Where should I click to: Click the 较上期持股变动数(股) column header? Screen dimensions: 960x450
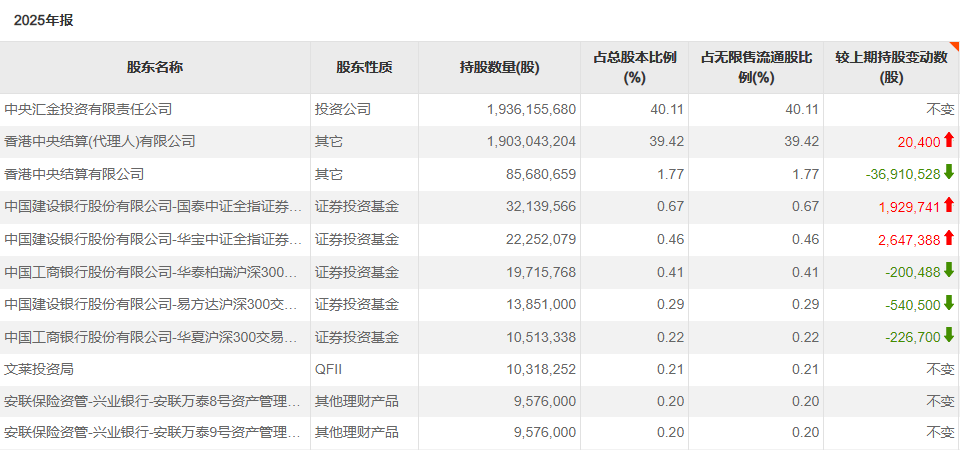coord(891,68)
